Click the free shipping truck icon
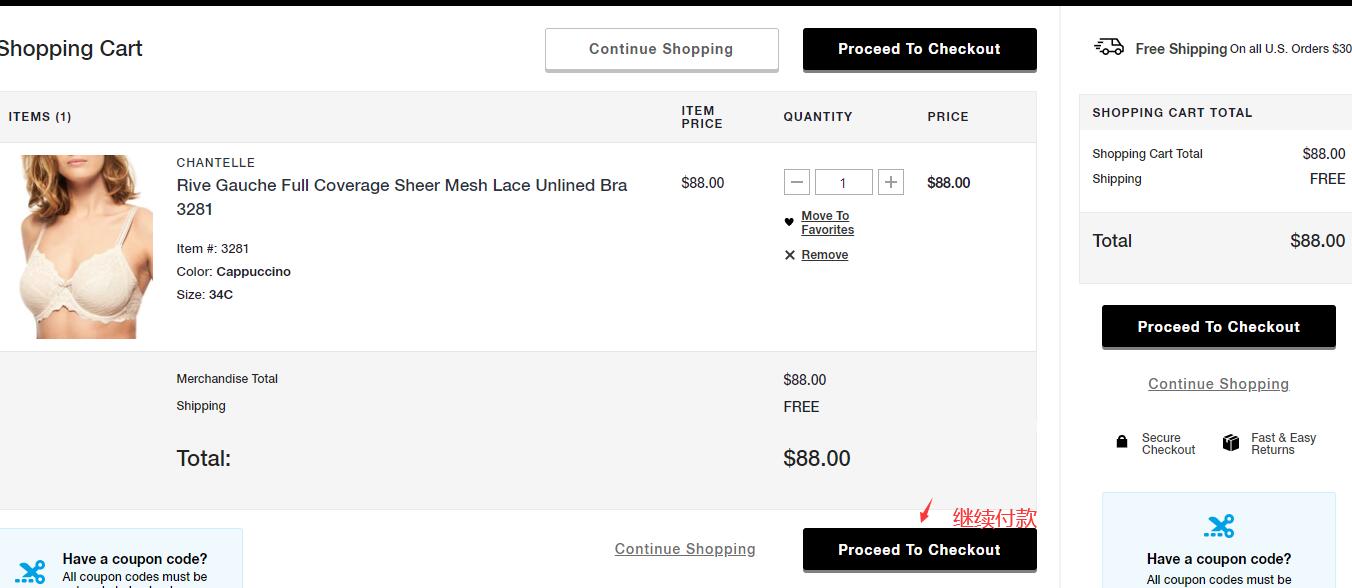The height and width of the screenshot is (588, 1352). point(1109,47)
